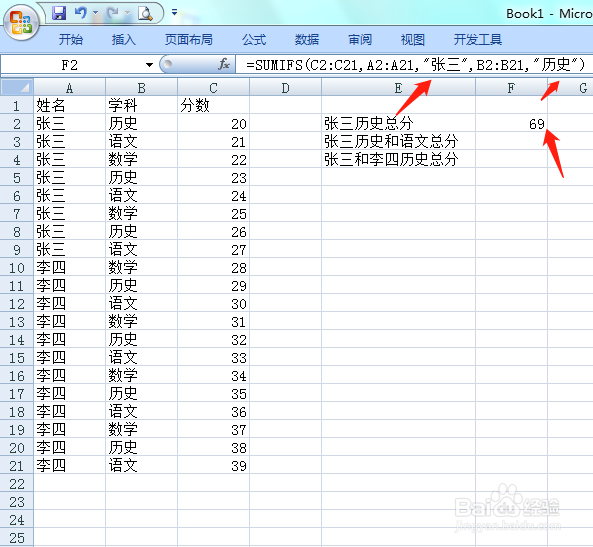Click score cell 27

tap(213, 250)
